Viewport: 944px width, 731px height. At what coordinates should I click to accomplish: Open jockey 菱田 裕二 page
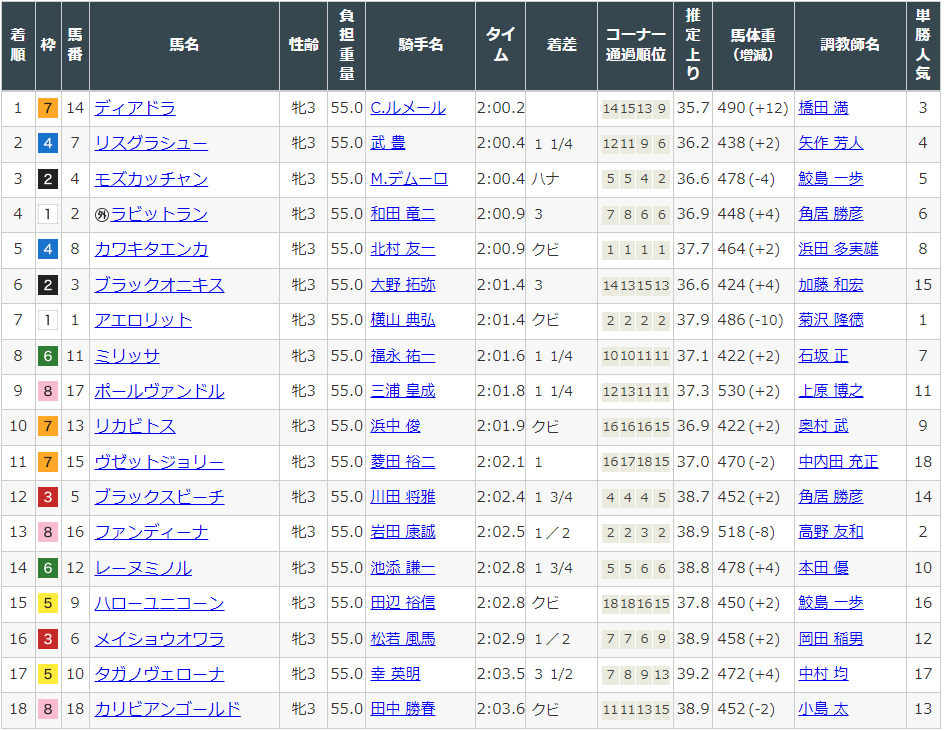(403, 461)
